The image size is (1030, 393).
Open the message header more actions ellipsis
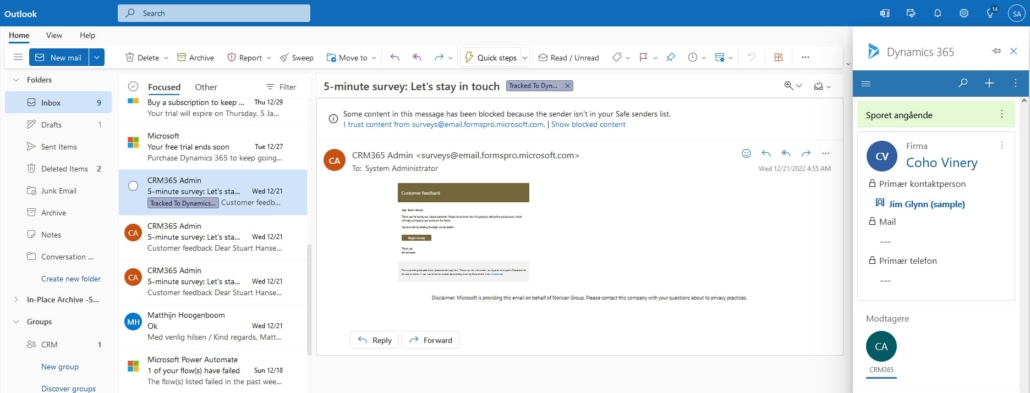(x=826, y=153)
